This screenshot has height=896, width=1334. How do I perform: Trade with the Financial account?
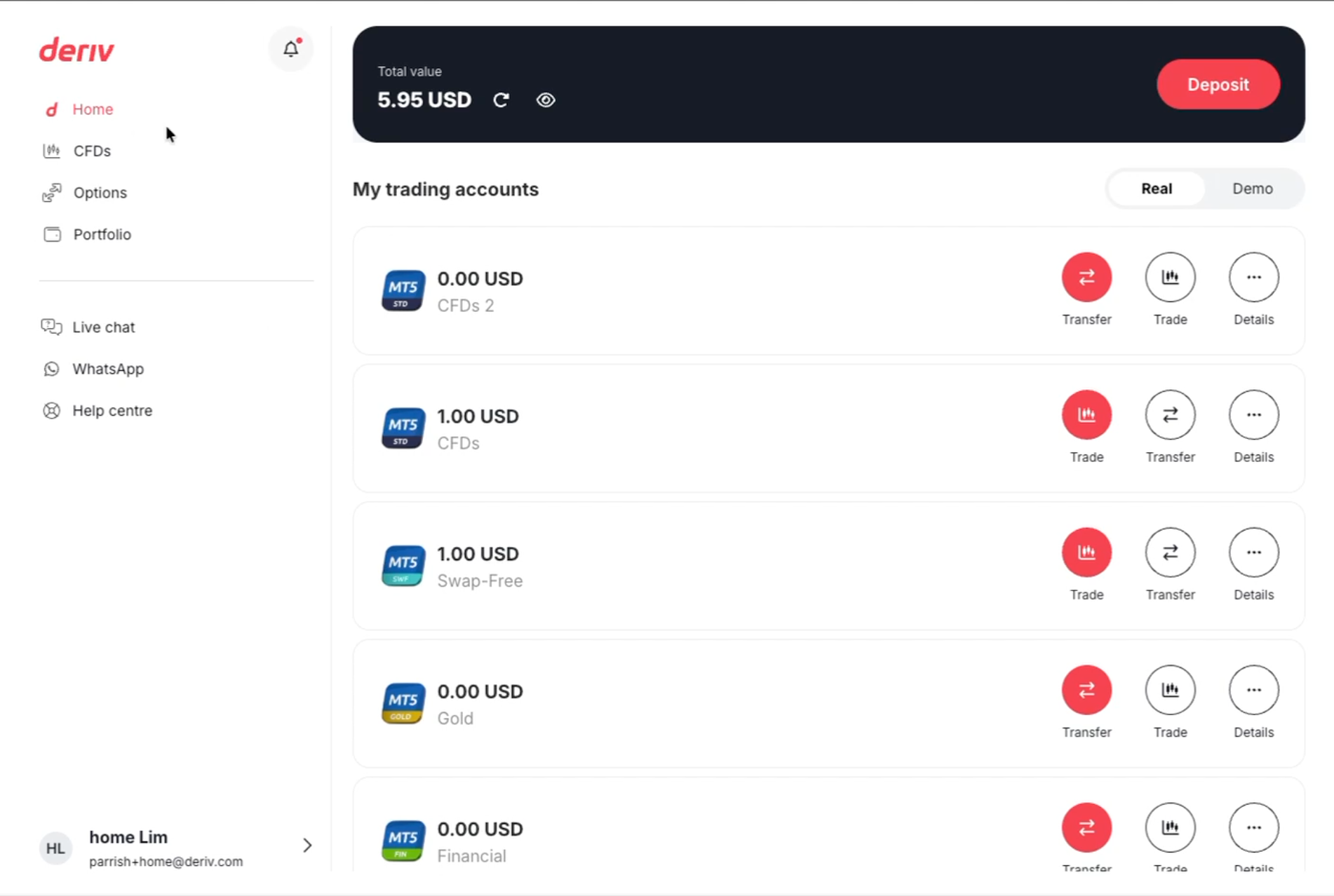pos(1170,827)
